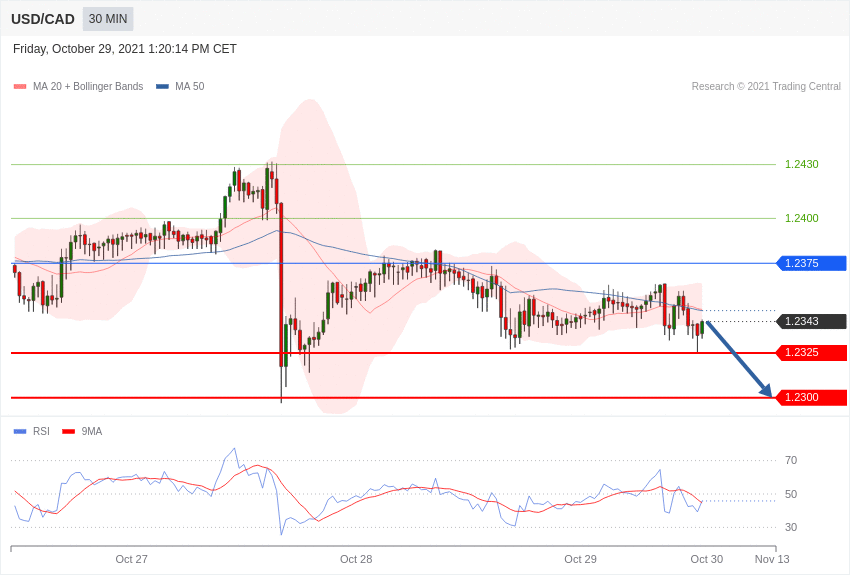This screenshot has height=576, width=850.
Task: Click the date line 'Friday, October 29, 2021 1:20:14 PM CET'
Action: (125, 49)
